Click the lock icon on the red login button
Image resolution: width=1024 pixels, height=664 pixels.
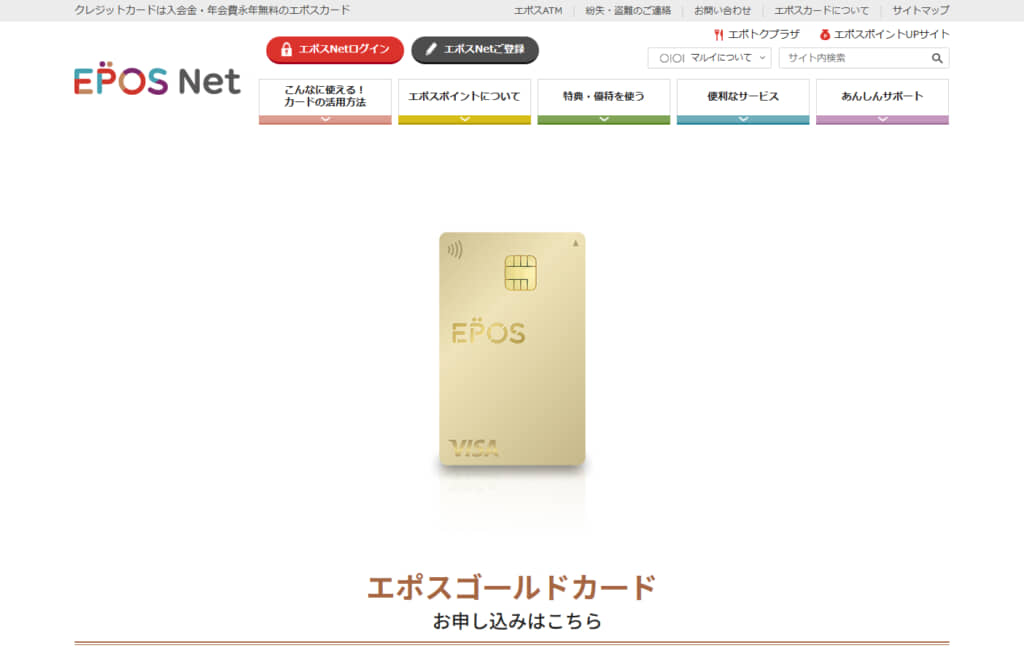point(286,49)
